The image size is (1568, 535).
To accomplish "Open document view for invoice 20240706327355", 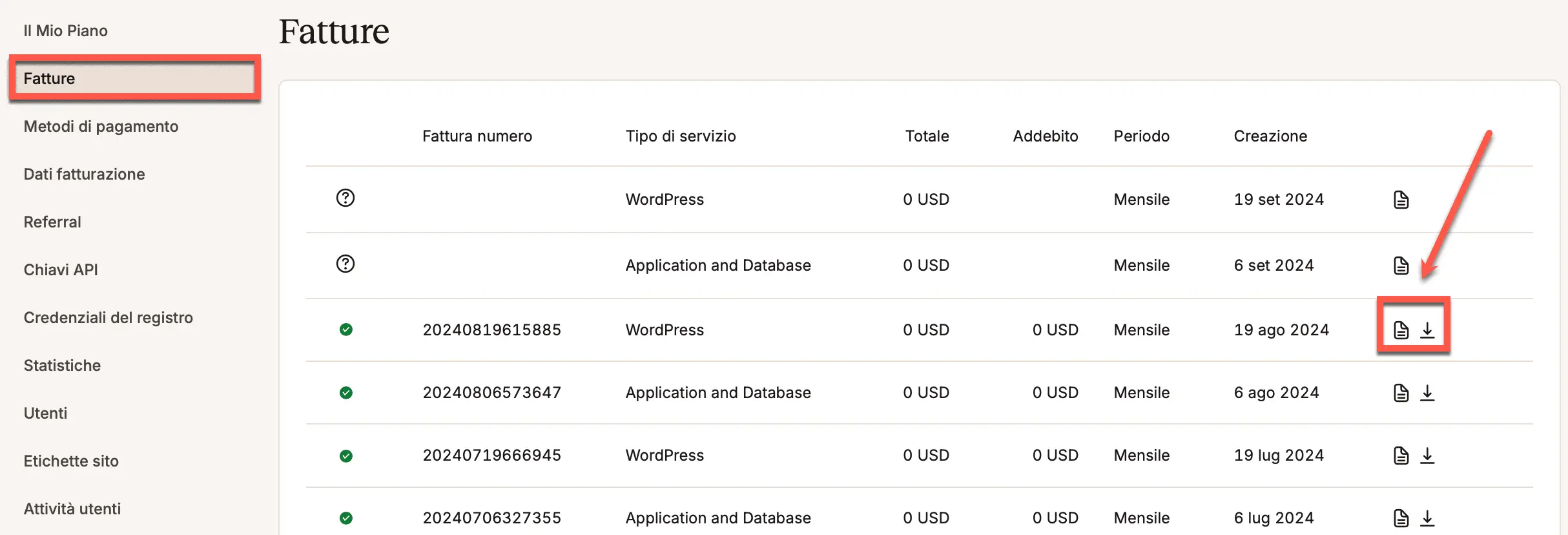I will tap(1401, 518).
